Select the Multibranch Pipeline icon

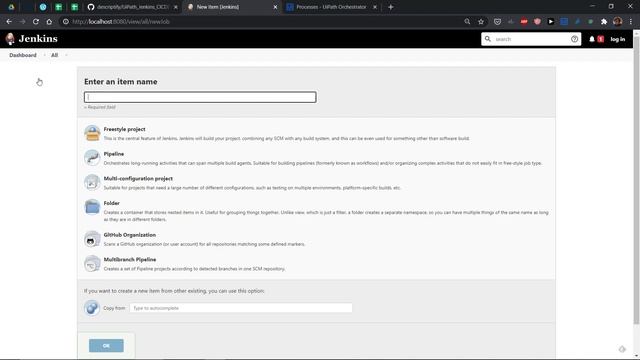92,263
